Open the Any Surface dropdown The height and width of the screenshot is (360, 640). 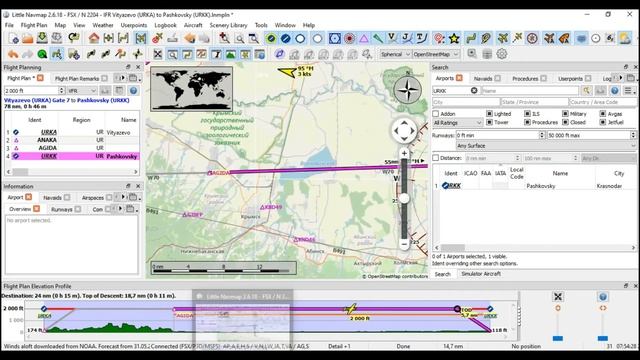(546, 146)
